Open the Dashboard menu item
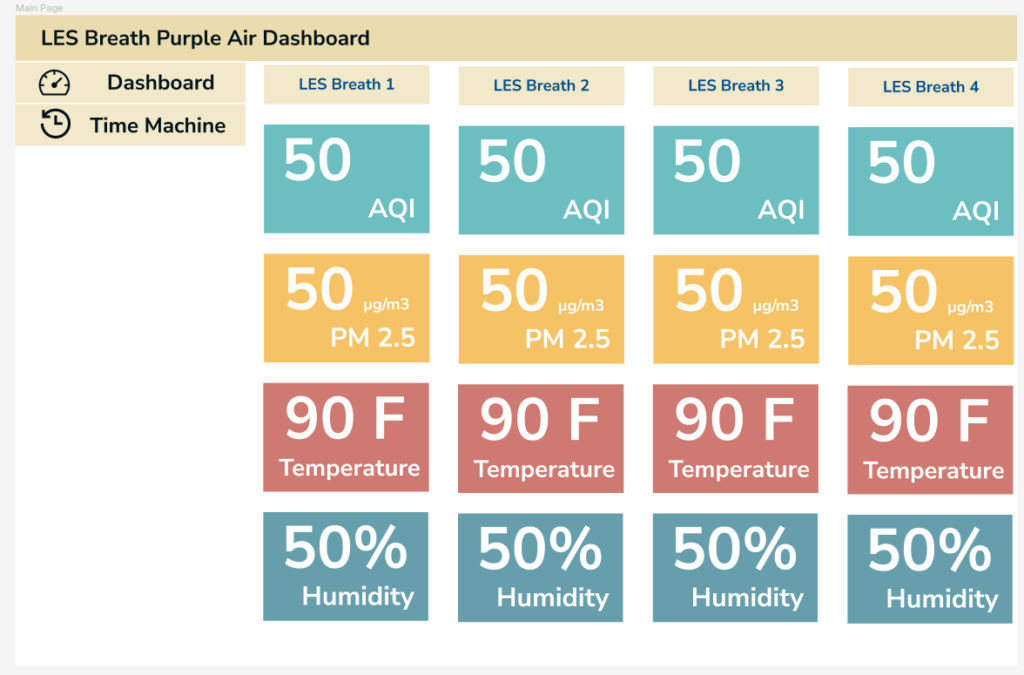 click(x=131, y=83)
